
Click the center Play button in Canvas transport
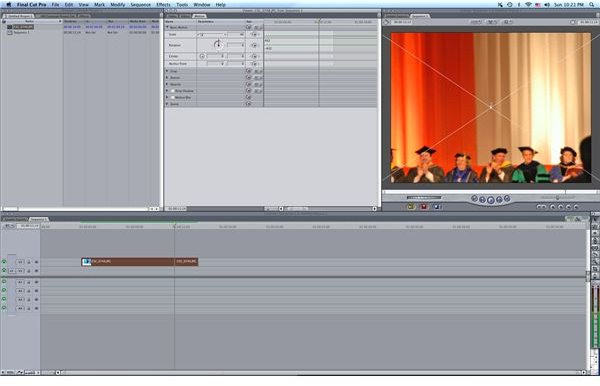pos(491,200)
